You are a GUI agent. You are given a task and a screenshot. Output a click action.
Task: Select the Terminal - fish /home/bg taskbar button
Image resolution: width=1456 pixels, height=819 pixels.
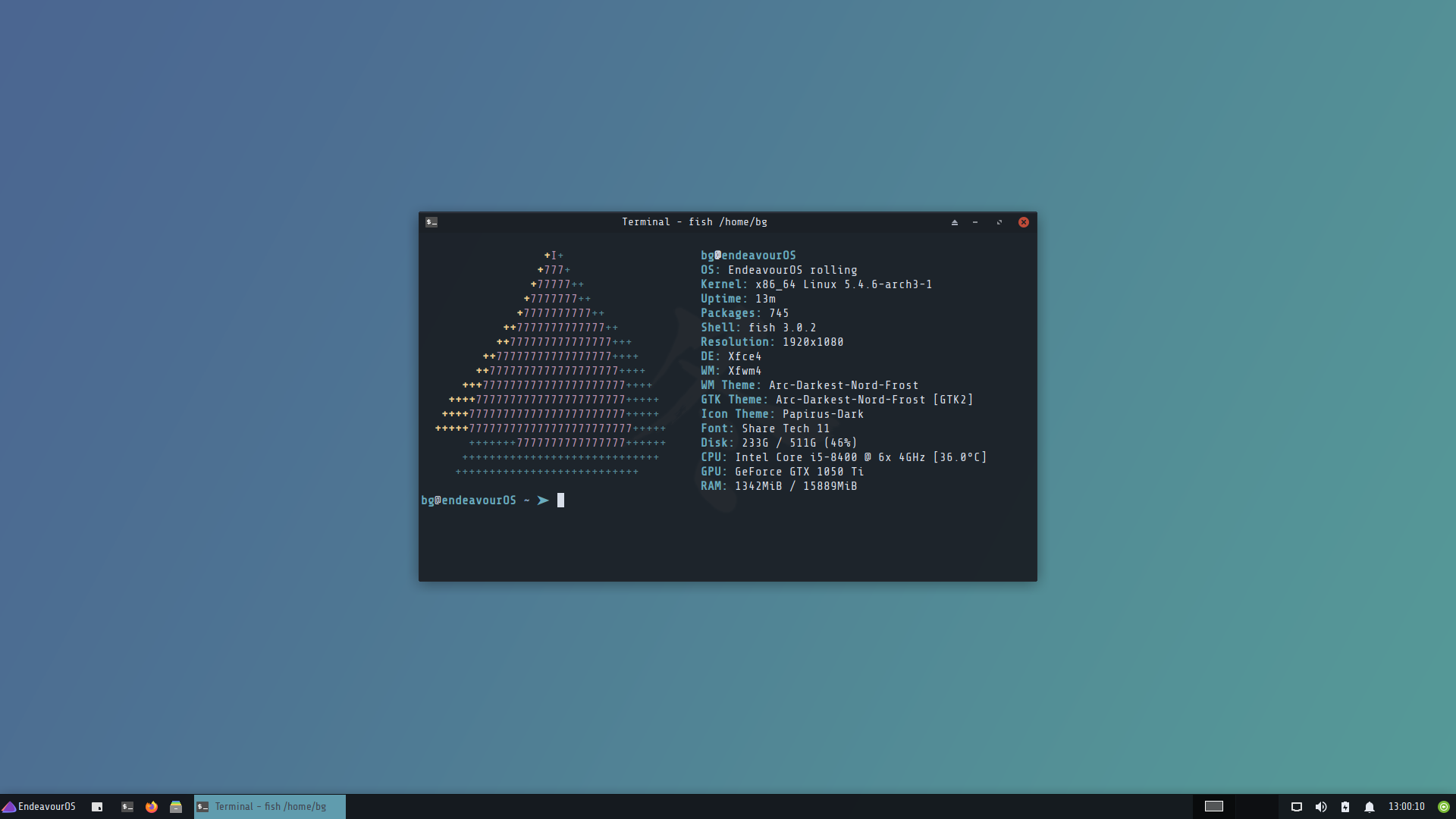click(x=270, y=807)
